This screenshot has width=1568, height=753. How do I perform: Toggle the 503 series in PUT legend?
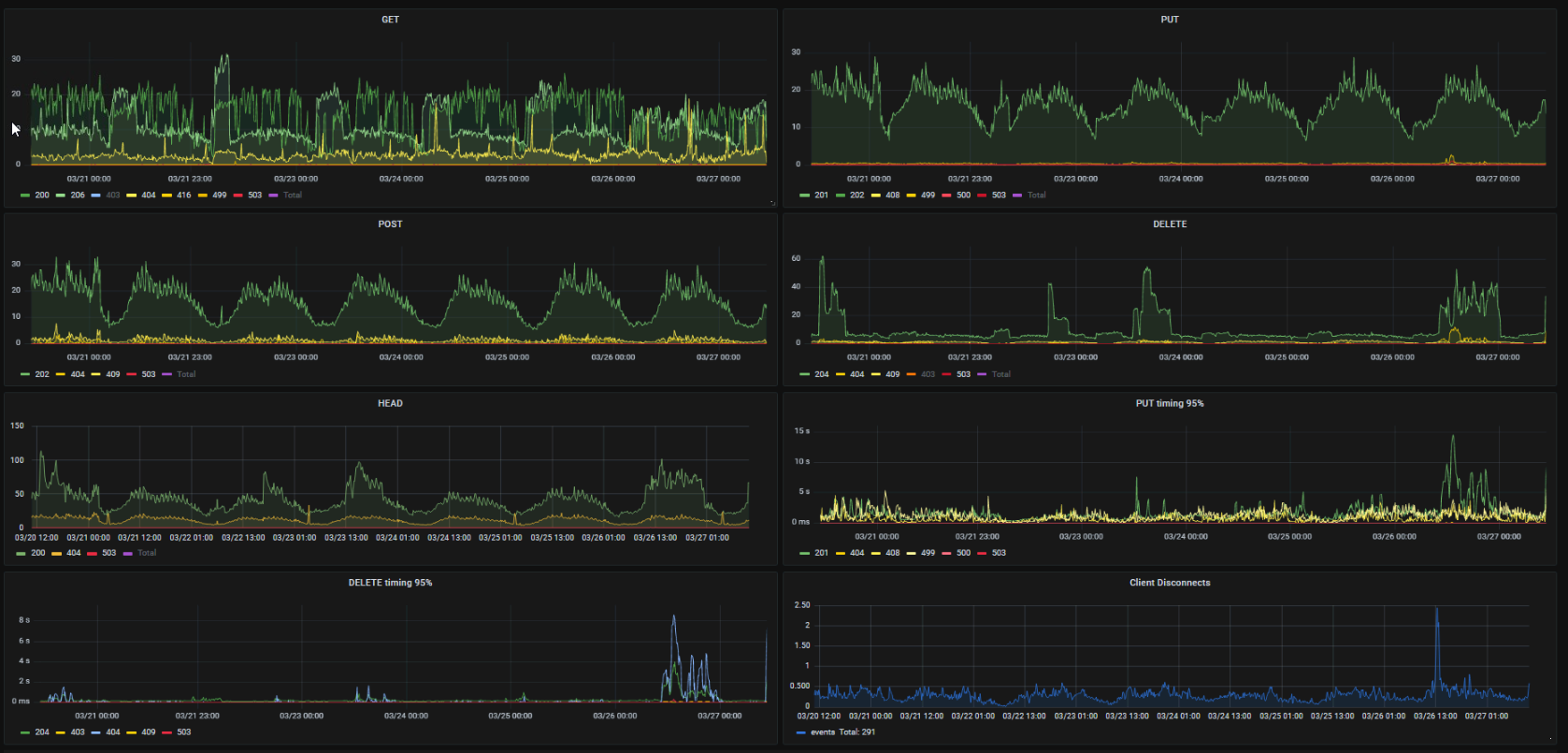(999, 195)
